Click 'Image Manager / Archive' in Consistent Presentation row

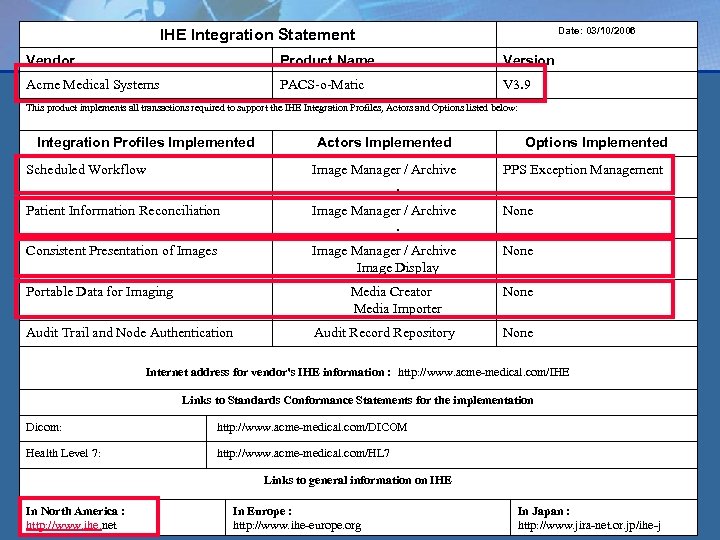(x=384, y=251)
